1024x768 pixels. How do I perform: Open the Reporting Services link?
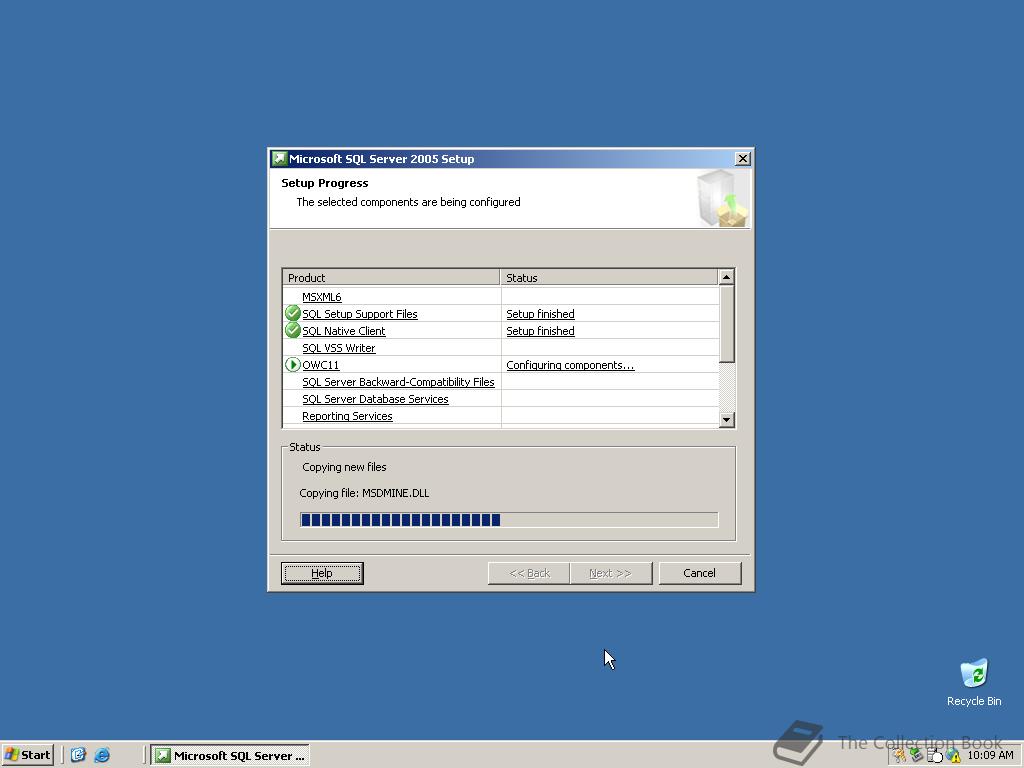click(x=347, y=416)
